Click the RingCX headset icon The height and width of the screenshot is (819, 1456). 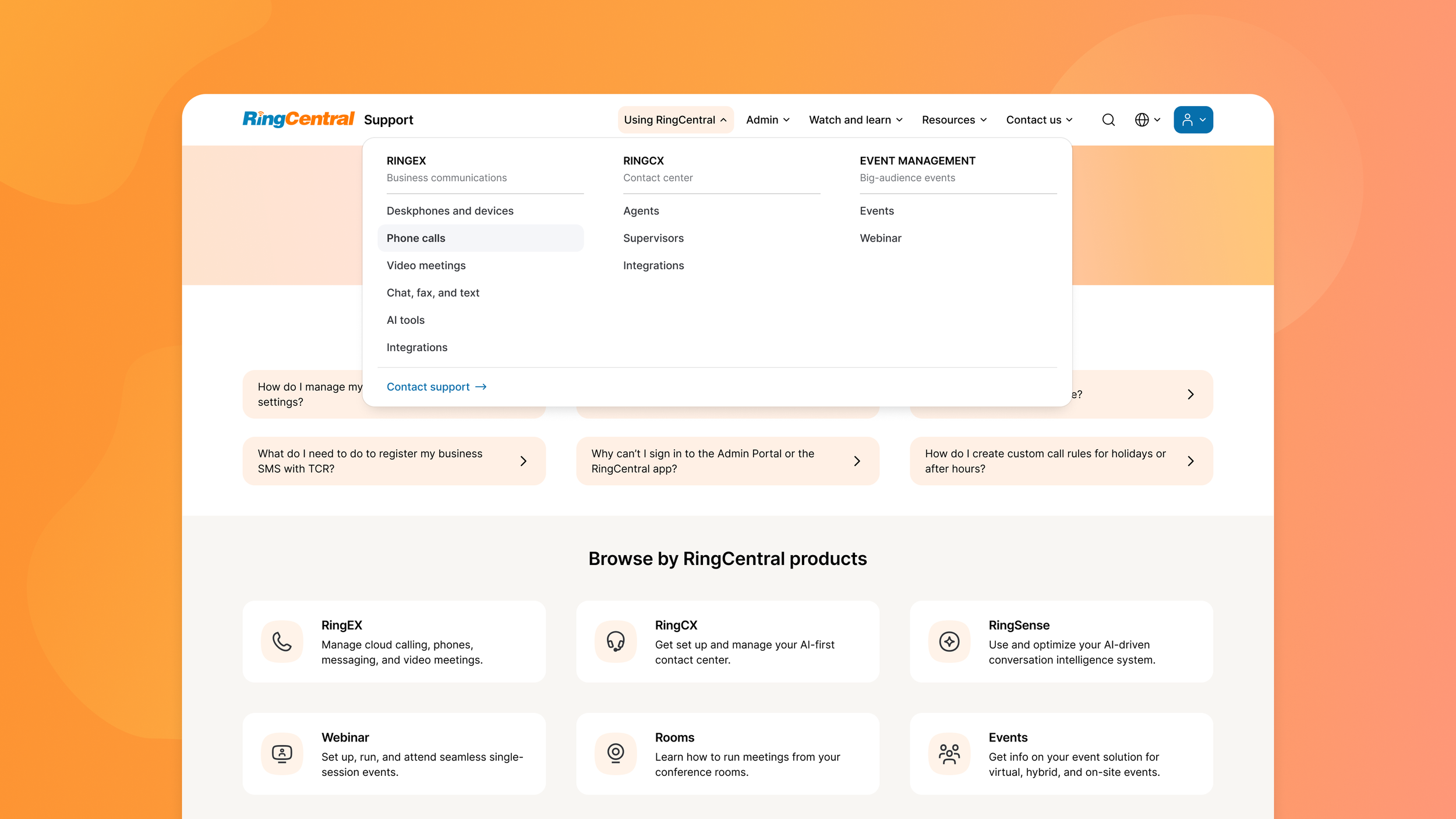pos(616,641)
